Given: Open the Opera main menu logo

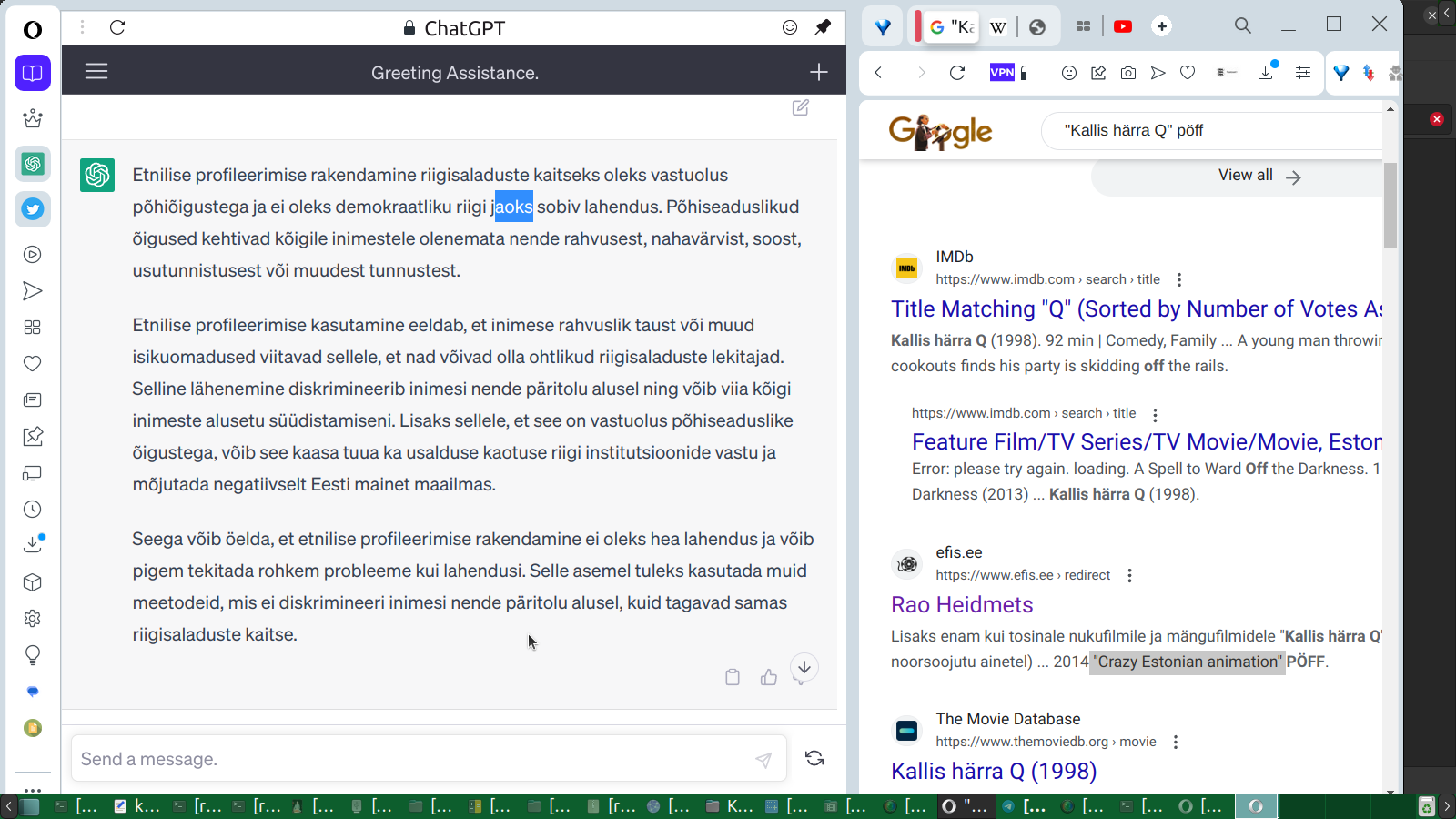Looking at the screenshot, I should (33, 30).
